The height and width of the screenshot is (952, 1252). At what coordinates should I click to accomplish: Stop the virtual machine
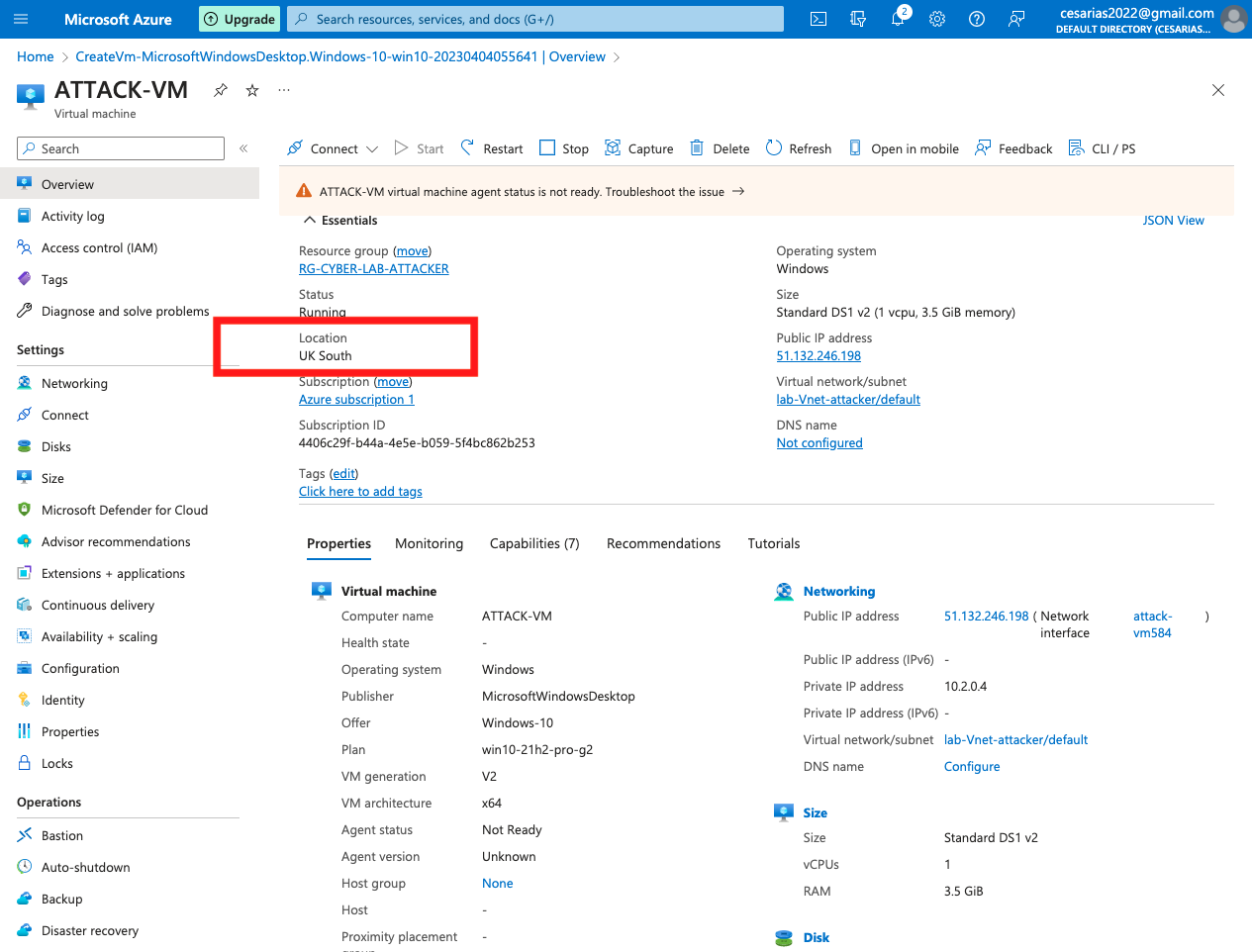tap(564, 148)
